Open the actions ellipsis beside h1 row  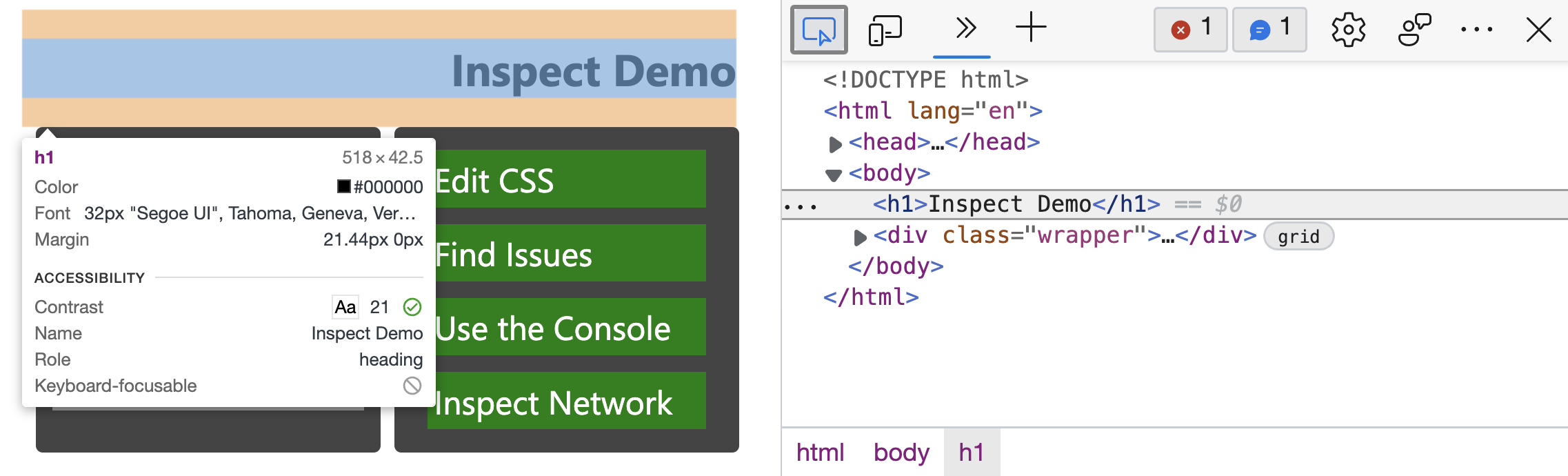[x=801, y=206]
